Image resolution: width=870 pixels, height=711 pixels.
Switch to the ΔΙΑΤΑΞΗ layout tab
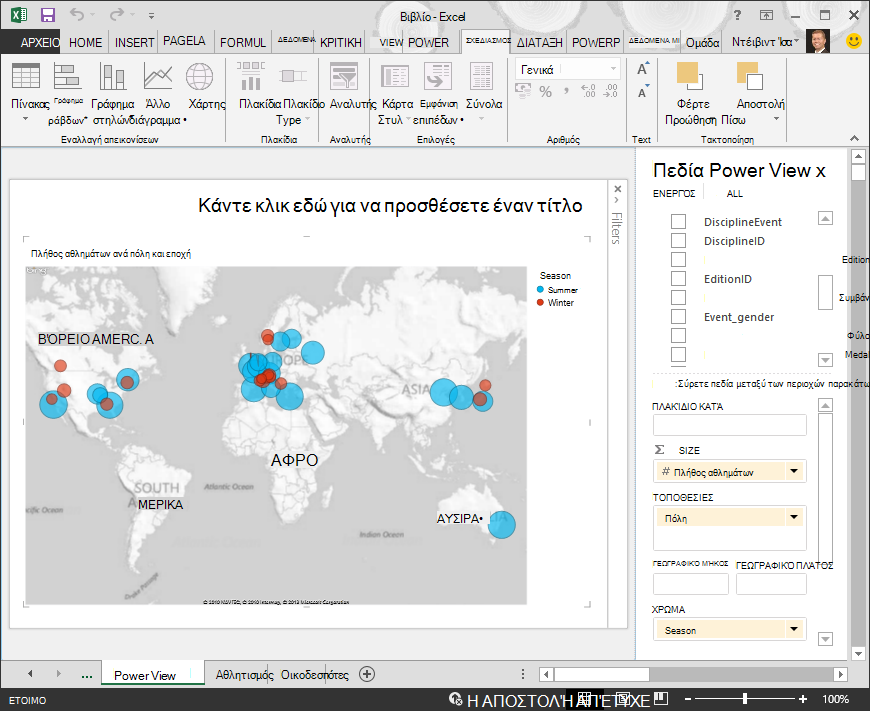[539, 42]
